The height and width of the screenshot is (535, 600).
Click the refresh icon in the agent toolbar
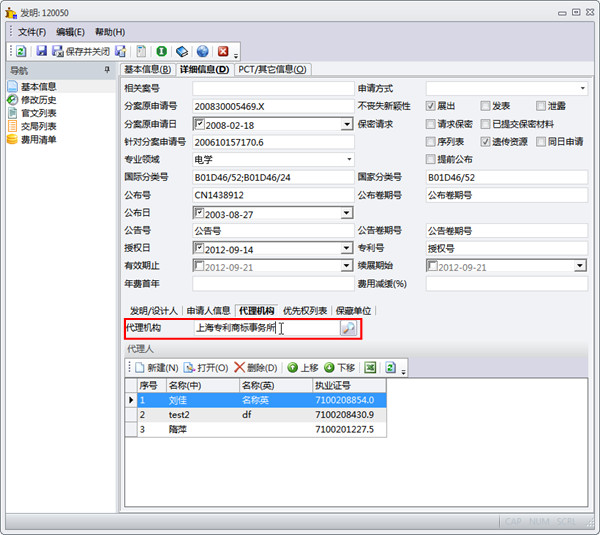point(391,368)
